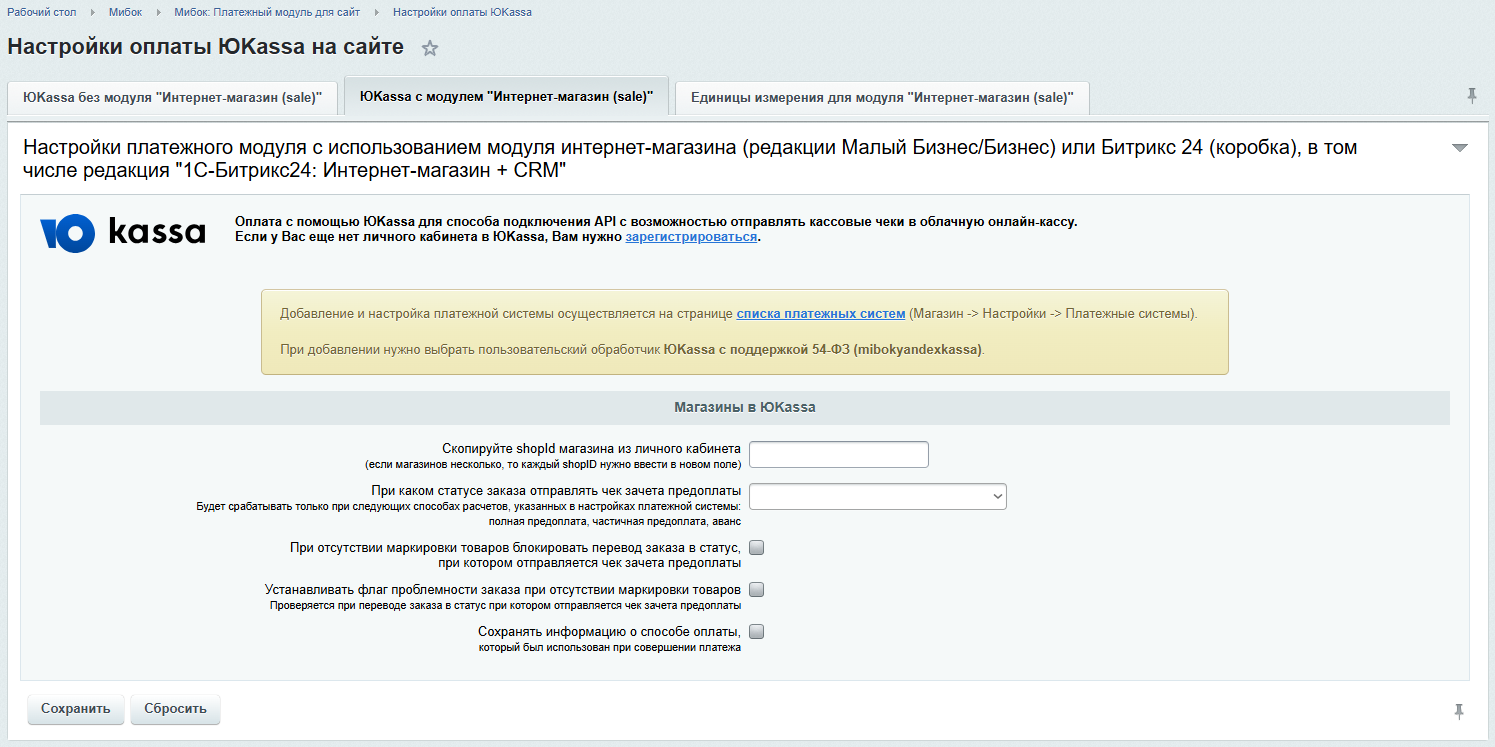The width and height of the screenshot is (1495, 747).
Task: Open the order status dropdown for prepayment receipt
Action: coord(877,497)
